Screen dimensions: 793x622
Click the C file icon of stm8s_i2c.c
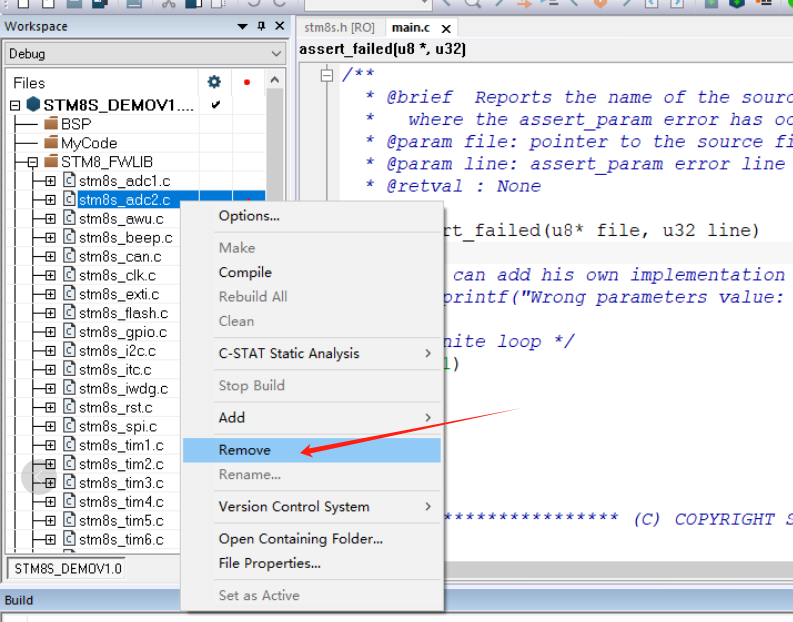(69, 350)
